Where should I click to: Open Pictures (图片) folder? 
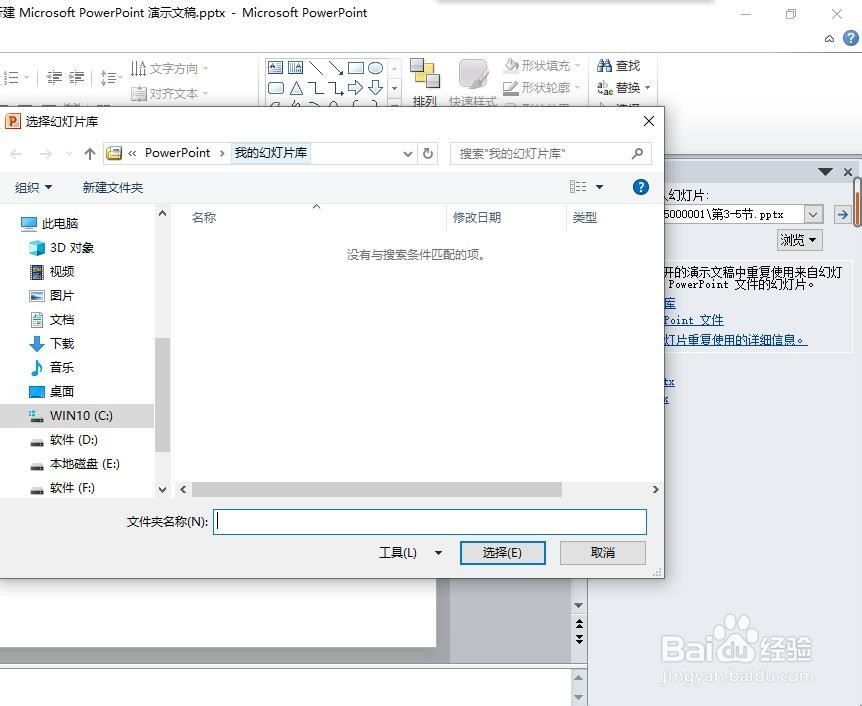click(52, 296)
